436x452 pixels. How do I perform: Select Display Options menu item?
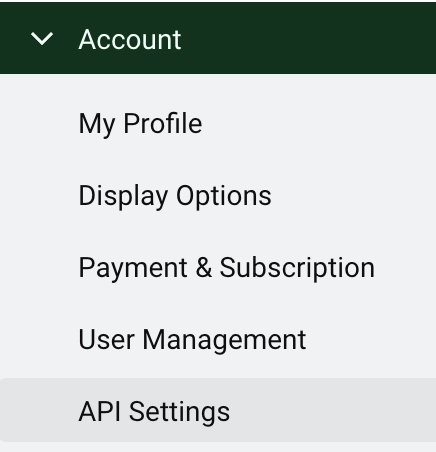pyautogui.click(x=175, y=196)
